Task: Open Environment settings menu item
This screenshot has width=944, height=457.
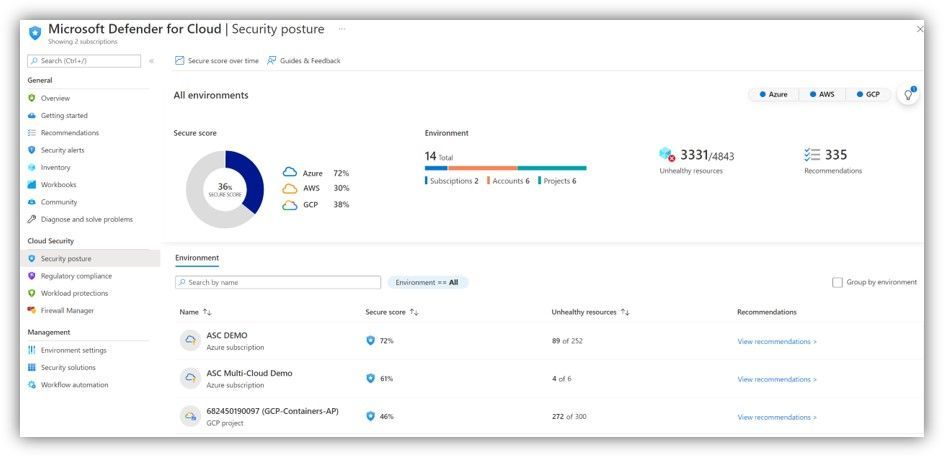Action: 73,350
